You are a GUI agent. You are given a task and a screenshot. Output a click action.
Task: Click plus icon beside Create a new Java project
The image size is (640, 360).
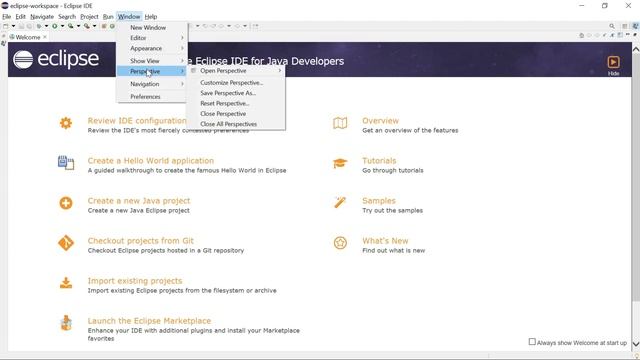(66, 203)
